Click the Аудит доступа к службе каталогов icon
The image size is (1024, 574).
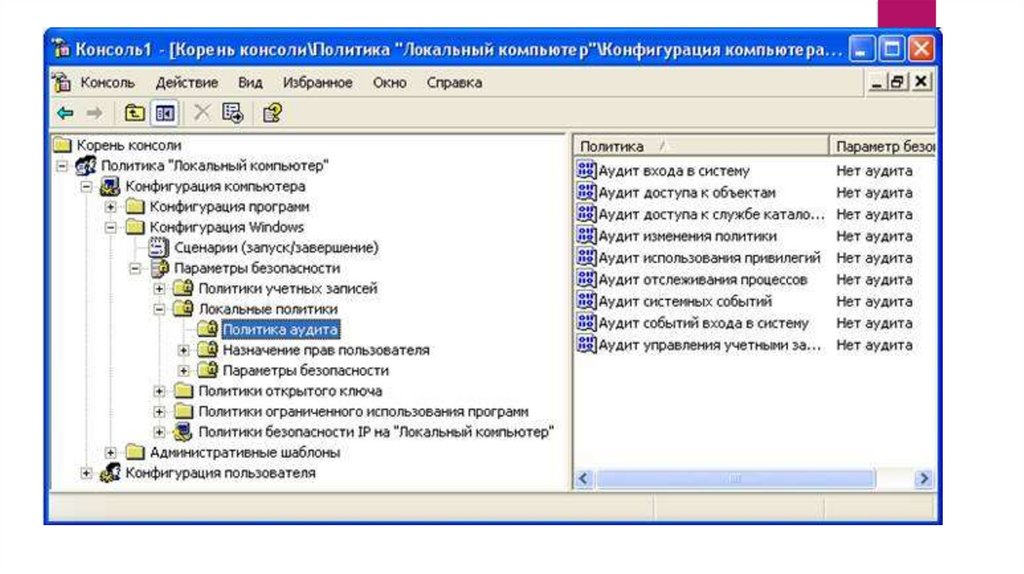pyautogui.click(x=586, y=214)
